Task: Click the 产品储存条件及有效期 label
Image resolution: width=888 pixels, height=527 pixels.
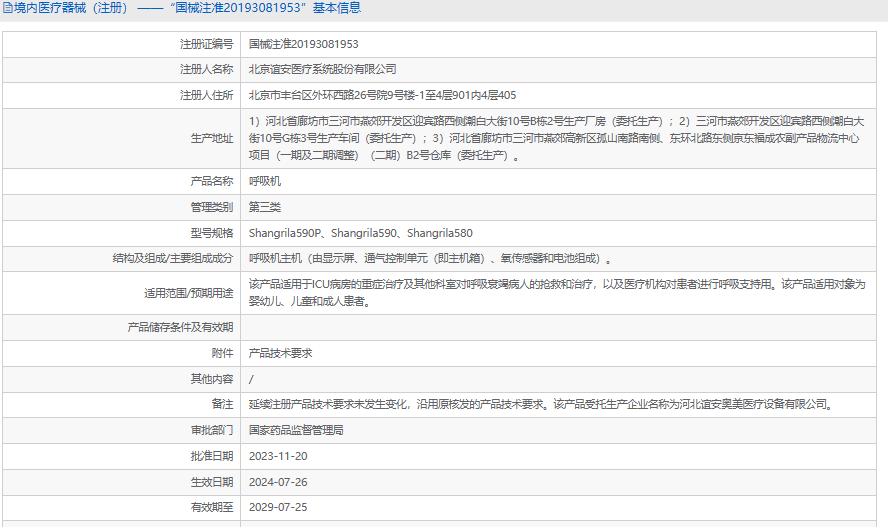Action: (x=180, y=327)
